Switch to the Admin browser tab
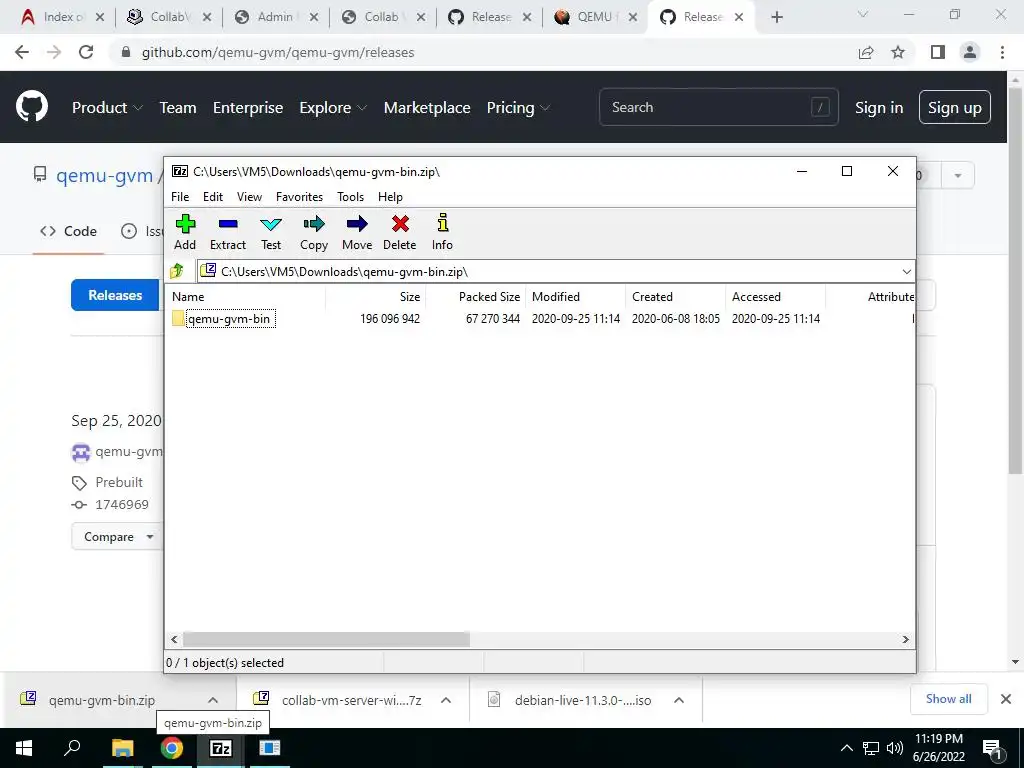Screen dimensions: 1024x768 [x=274, y=17]
